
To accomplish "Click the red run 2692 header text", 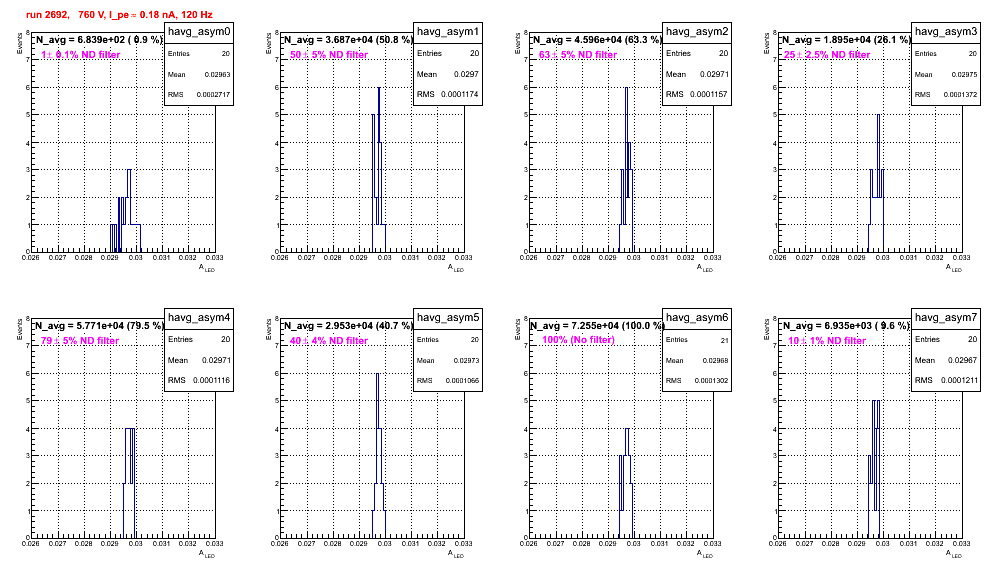I will [x=119, y=14].
